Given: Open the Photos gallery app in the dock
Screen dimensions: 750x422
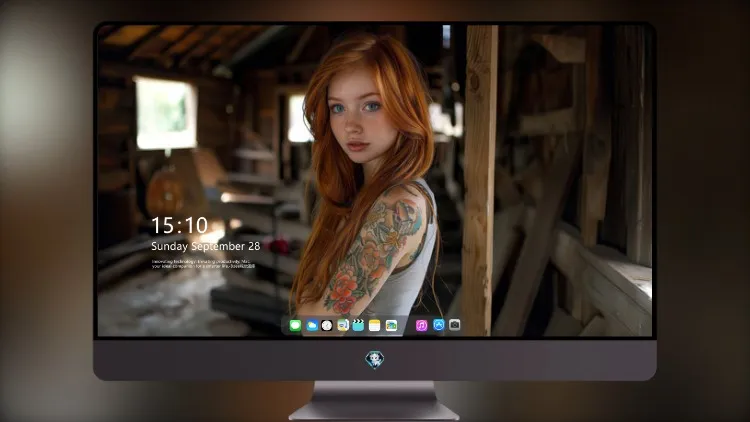Looking at the screenshot, I should [391, 325].
